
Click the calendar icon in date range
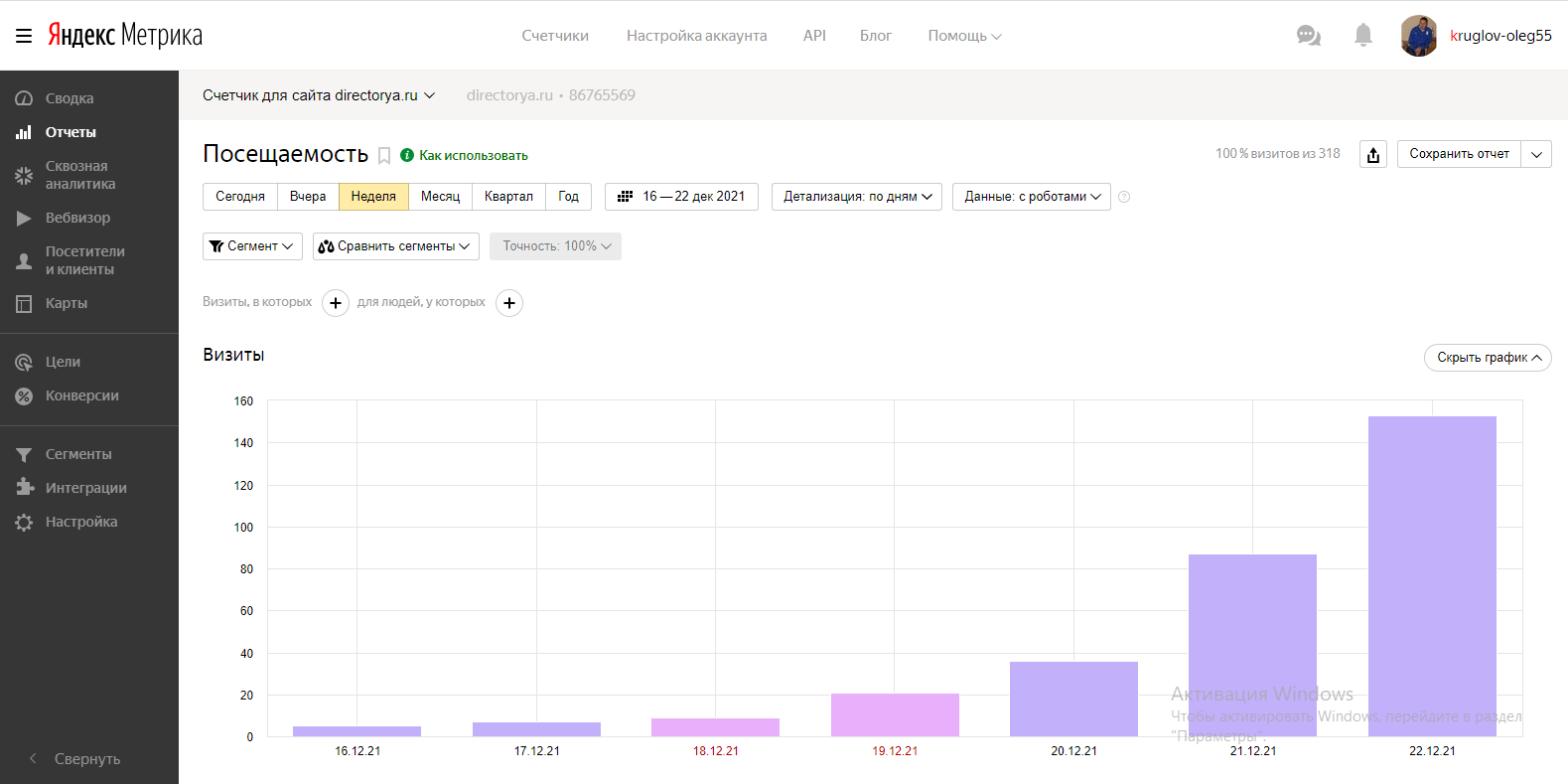click(625, 197)
